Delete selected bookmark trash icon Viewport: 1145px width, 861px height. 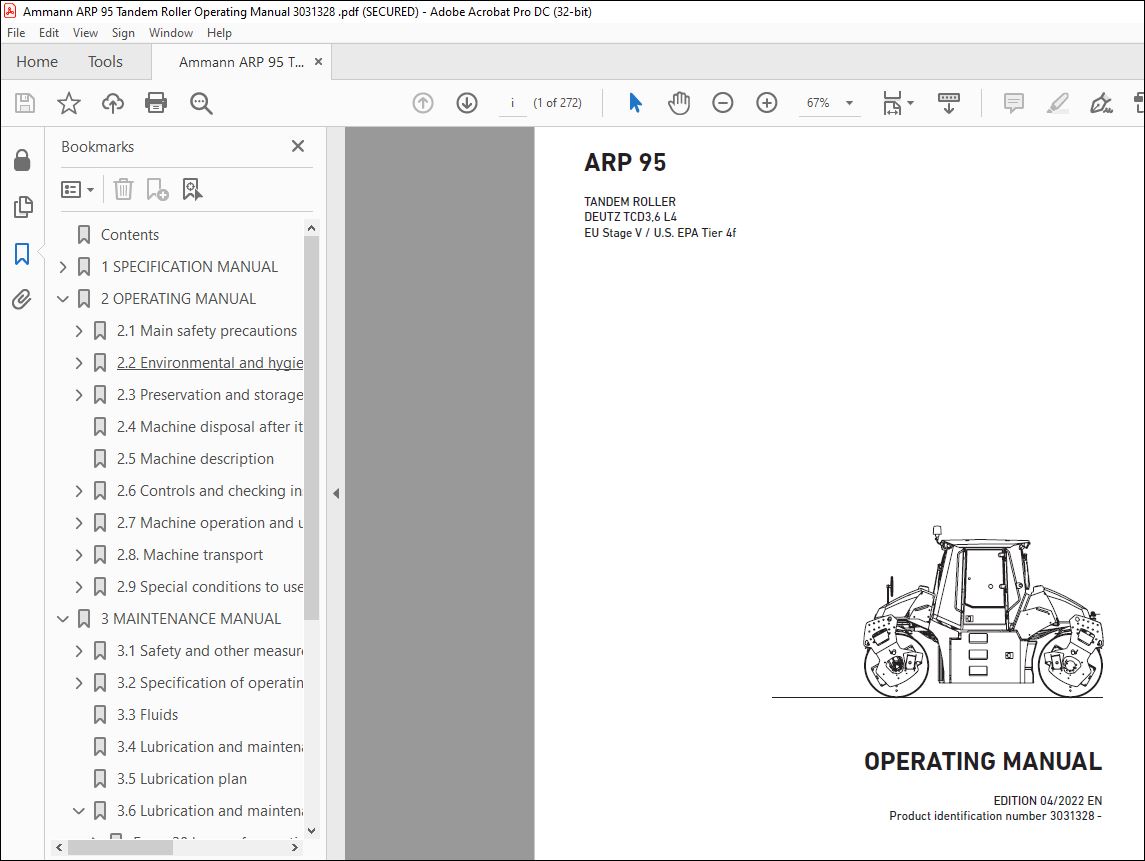[123, 190]
